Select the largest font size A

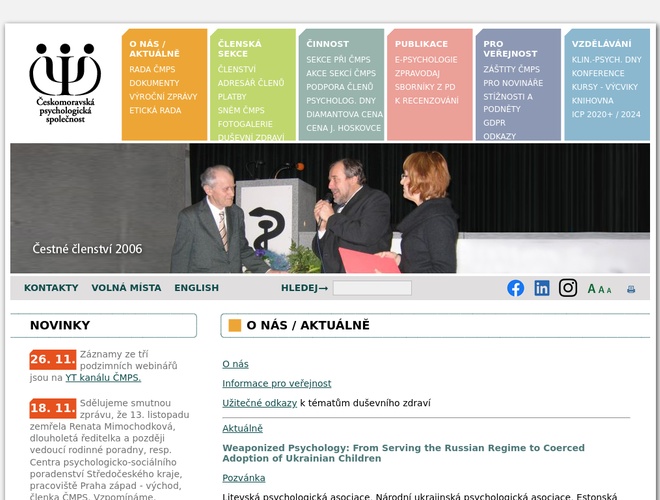point(591,289)
